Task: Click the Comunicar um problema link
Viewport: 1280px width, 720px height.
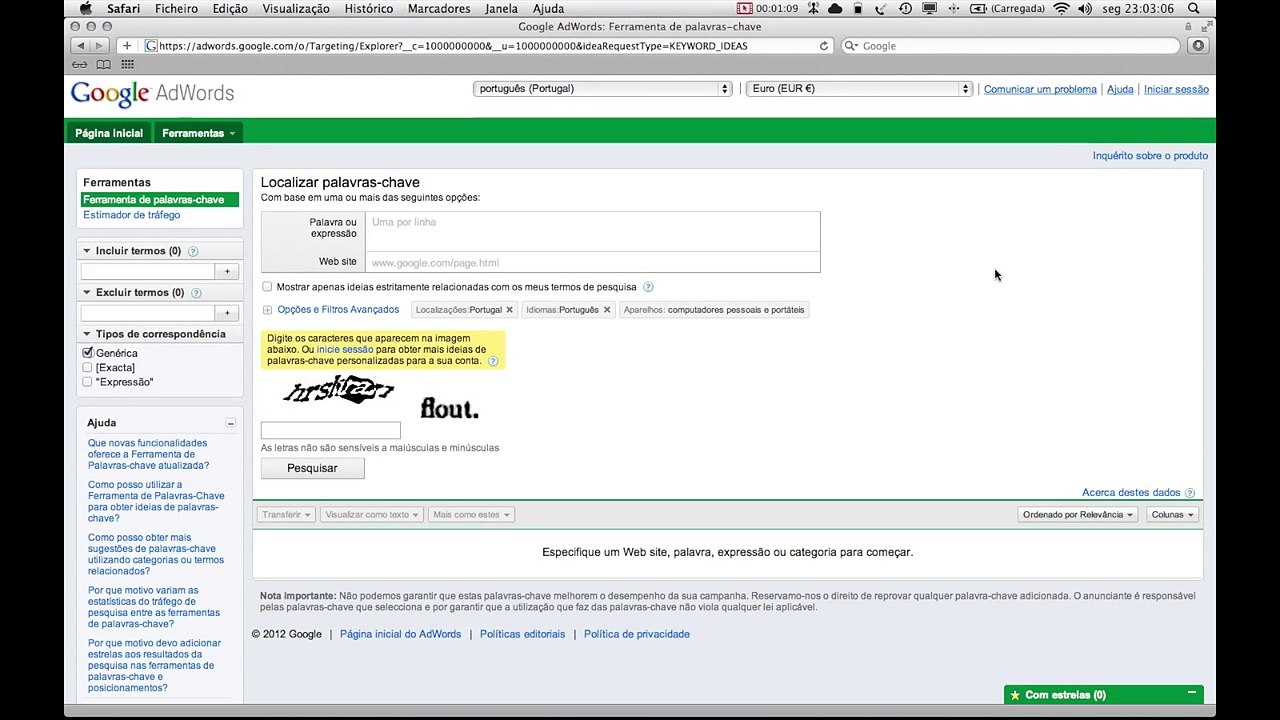Action: [1040, 89]
